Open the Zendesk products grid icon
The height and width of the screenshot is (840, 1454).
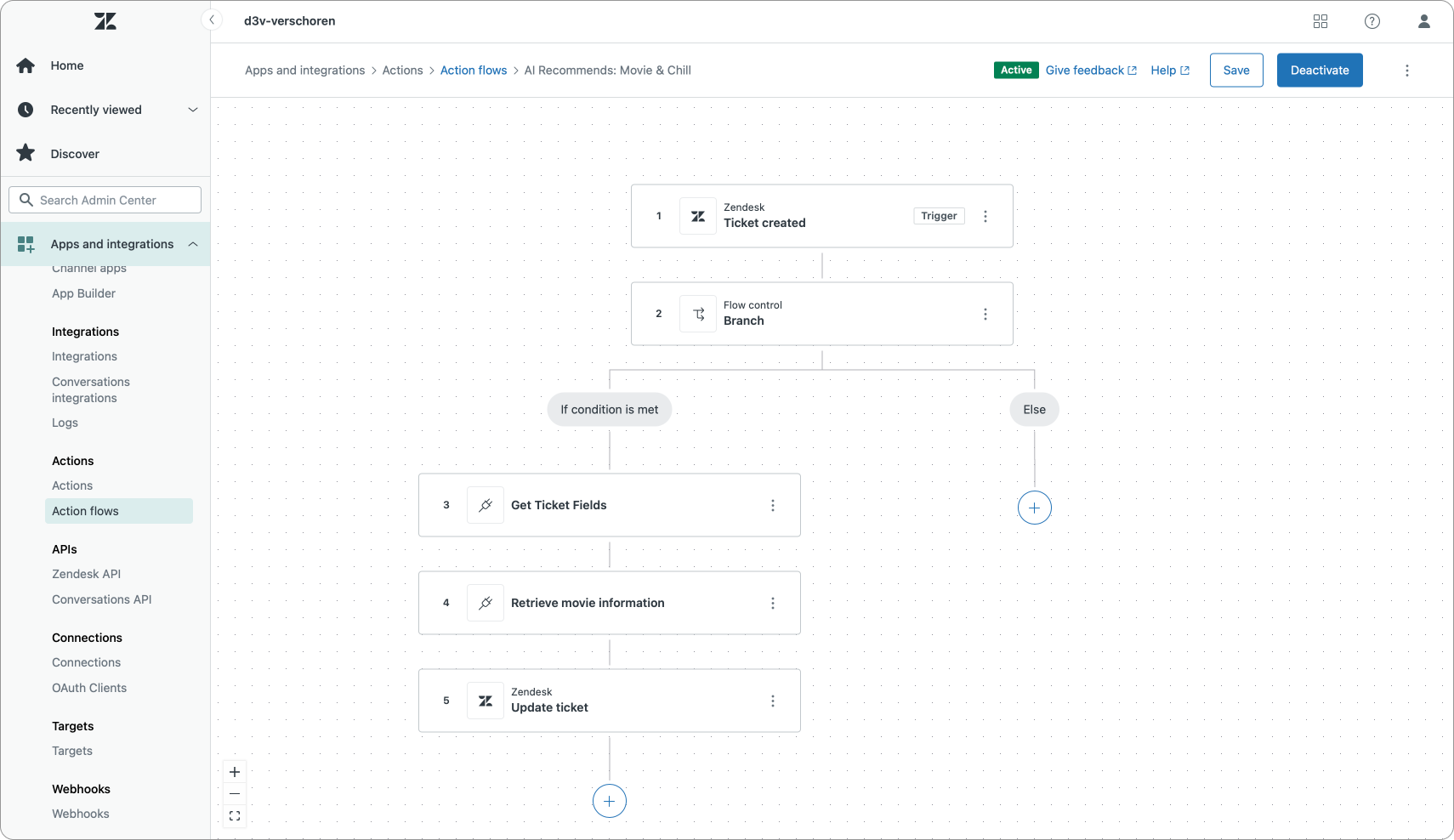click(1321, 21)
